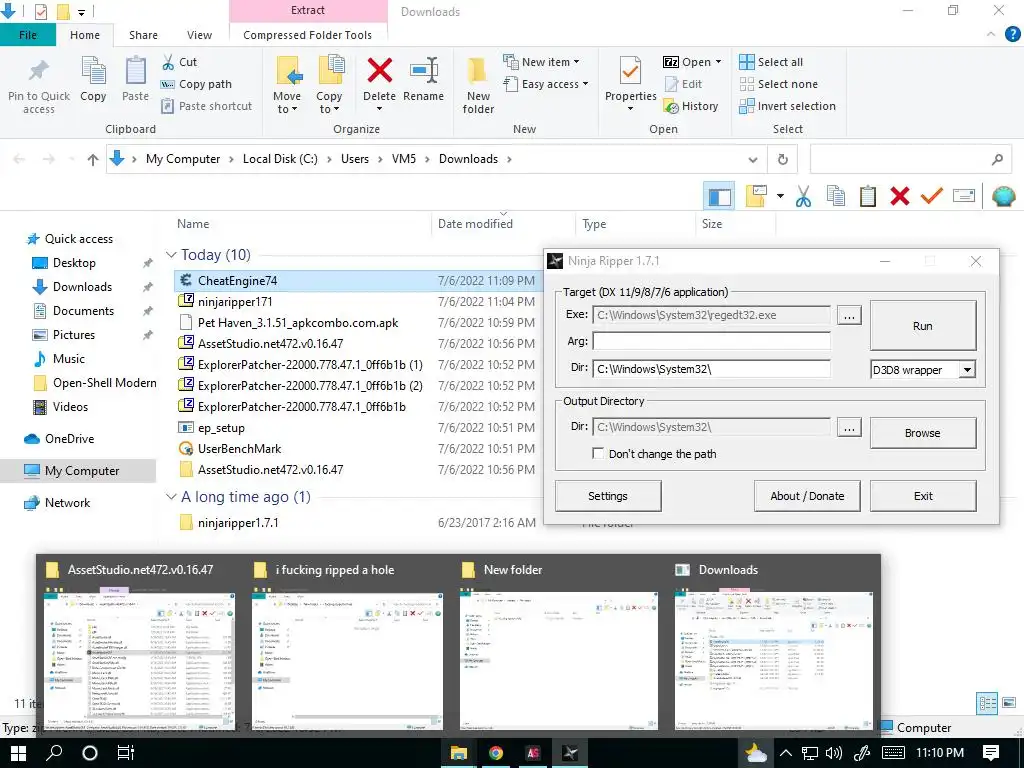Screen dimensions: 1024x768
Task: Click Select all in the Select group
Action: click(x=771, y=62)
